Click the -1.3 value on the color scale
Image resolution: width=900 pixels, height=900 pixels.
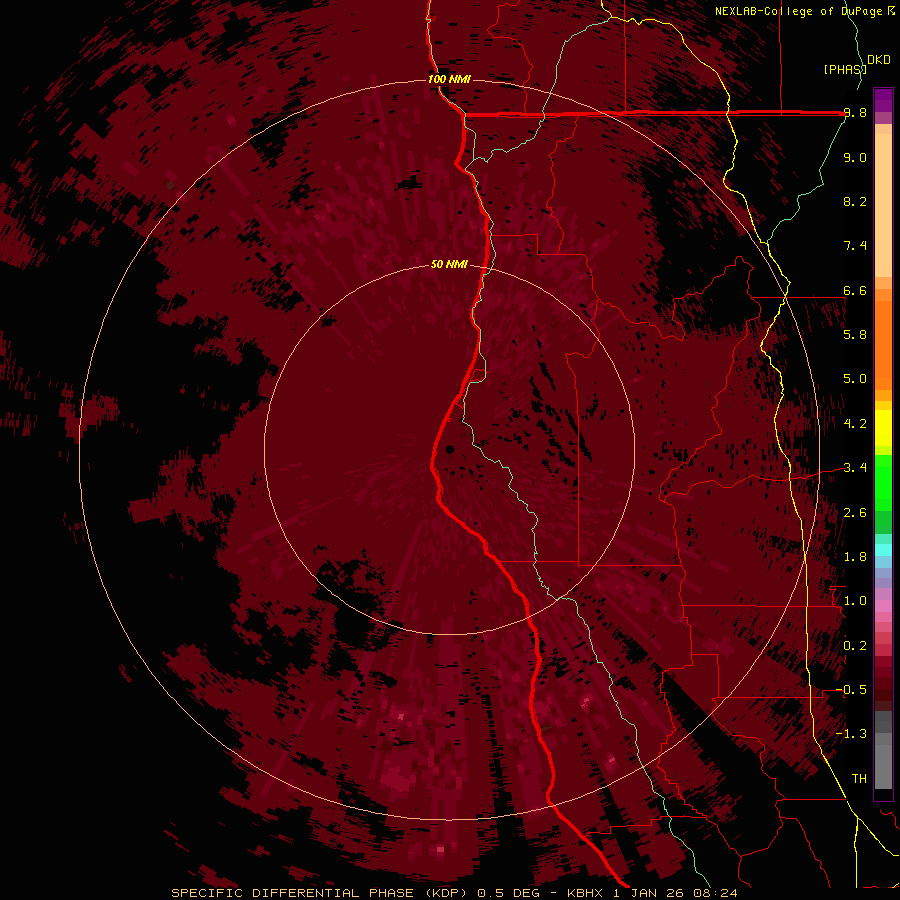(x=851, y=734)
